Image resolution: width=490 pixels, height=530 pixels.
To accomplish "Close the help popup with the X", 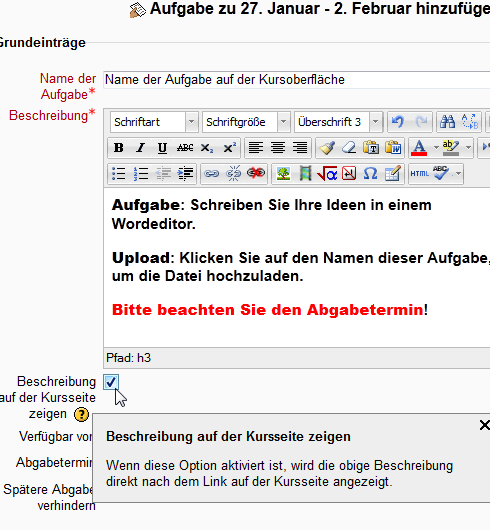I will click(485, 425).
